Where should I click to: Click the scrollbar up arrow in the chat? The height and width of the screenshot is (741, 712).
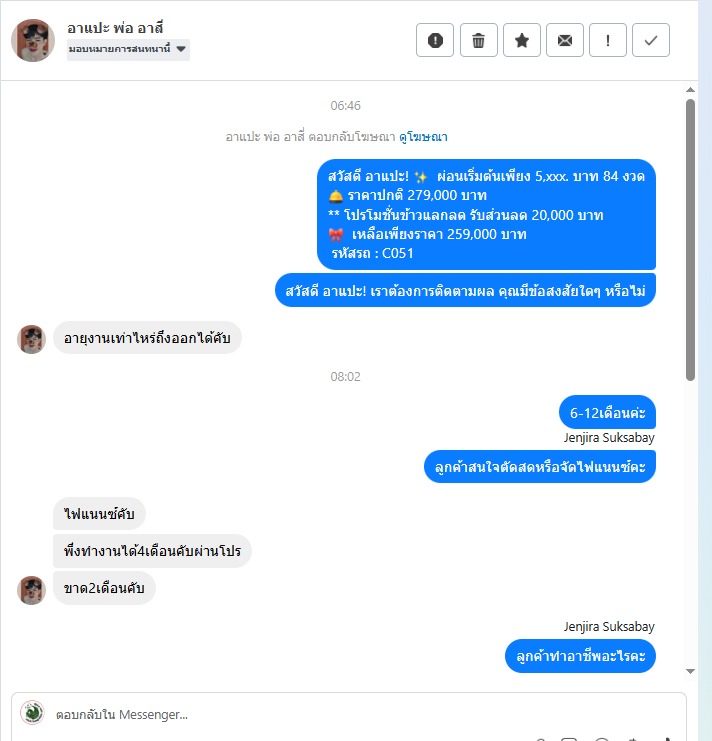click(690, 90)
